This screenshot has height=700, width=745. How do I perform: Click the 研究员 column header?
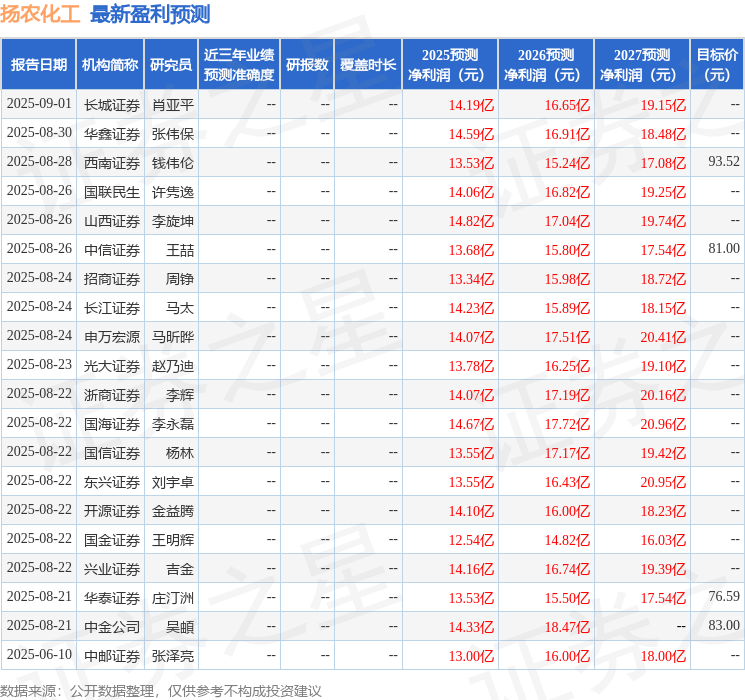(x=171, y=65)
